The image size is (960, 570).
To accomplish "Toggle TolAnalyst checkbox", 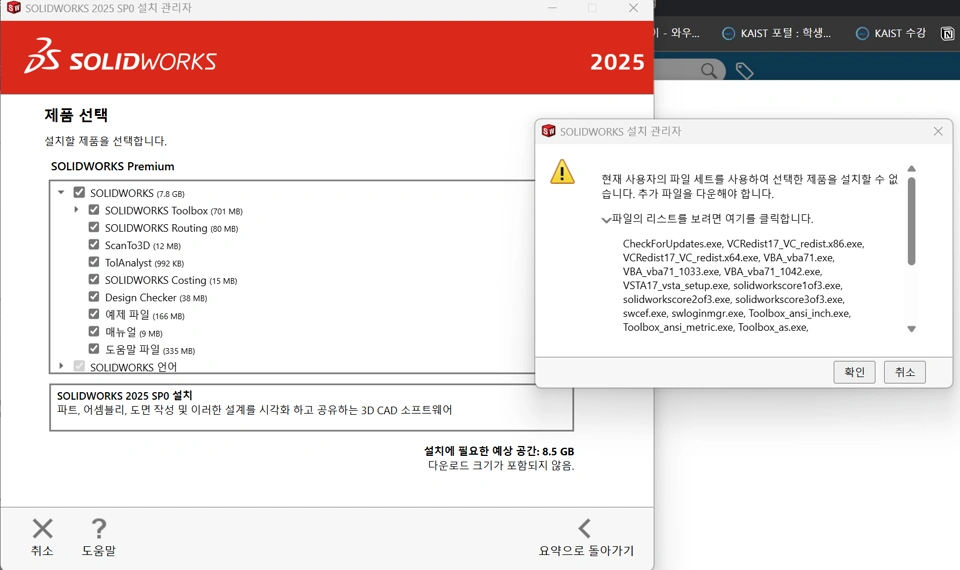I will [x=94, y=262].
